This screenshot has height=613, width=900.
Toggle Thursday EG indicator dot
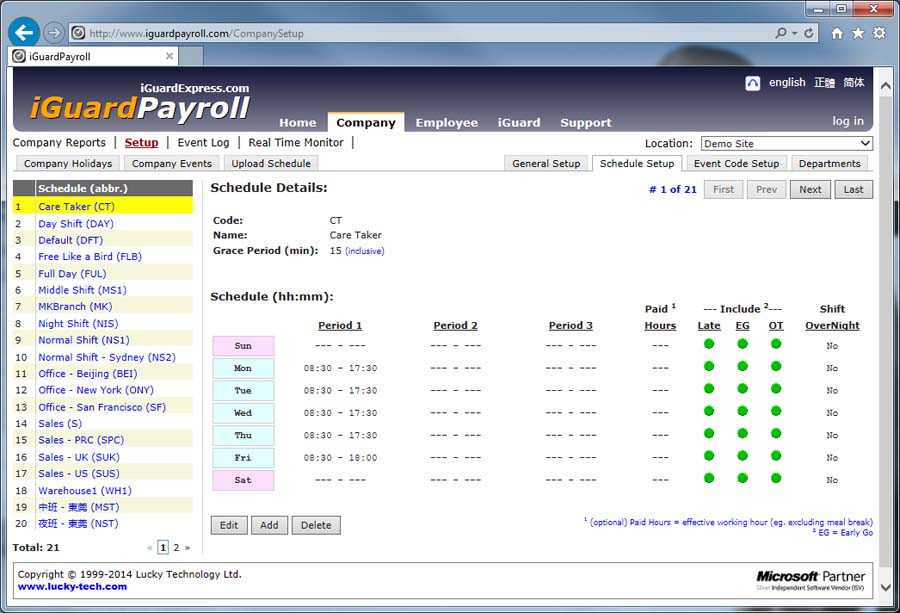743,433
